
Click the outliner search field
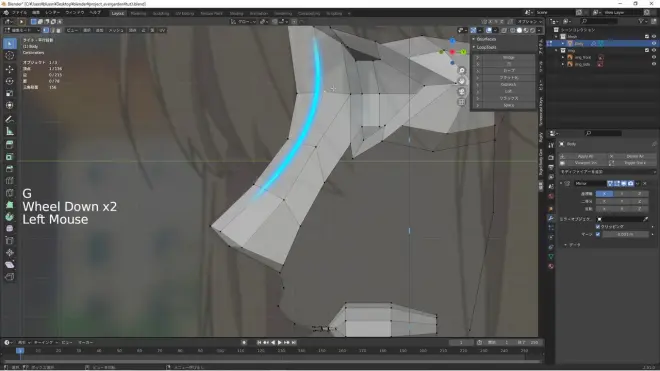tap(599, 21)
